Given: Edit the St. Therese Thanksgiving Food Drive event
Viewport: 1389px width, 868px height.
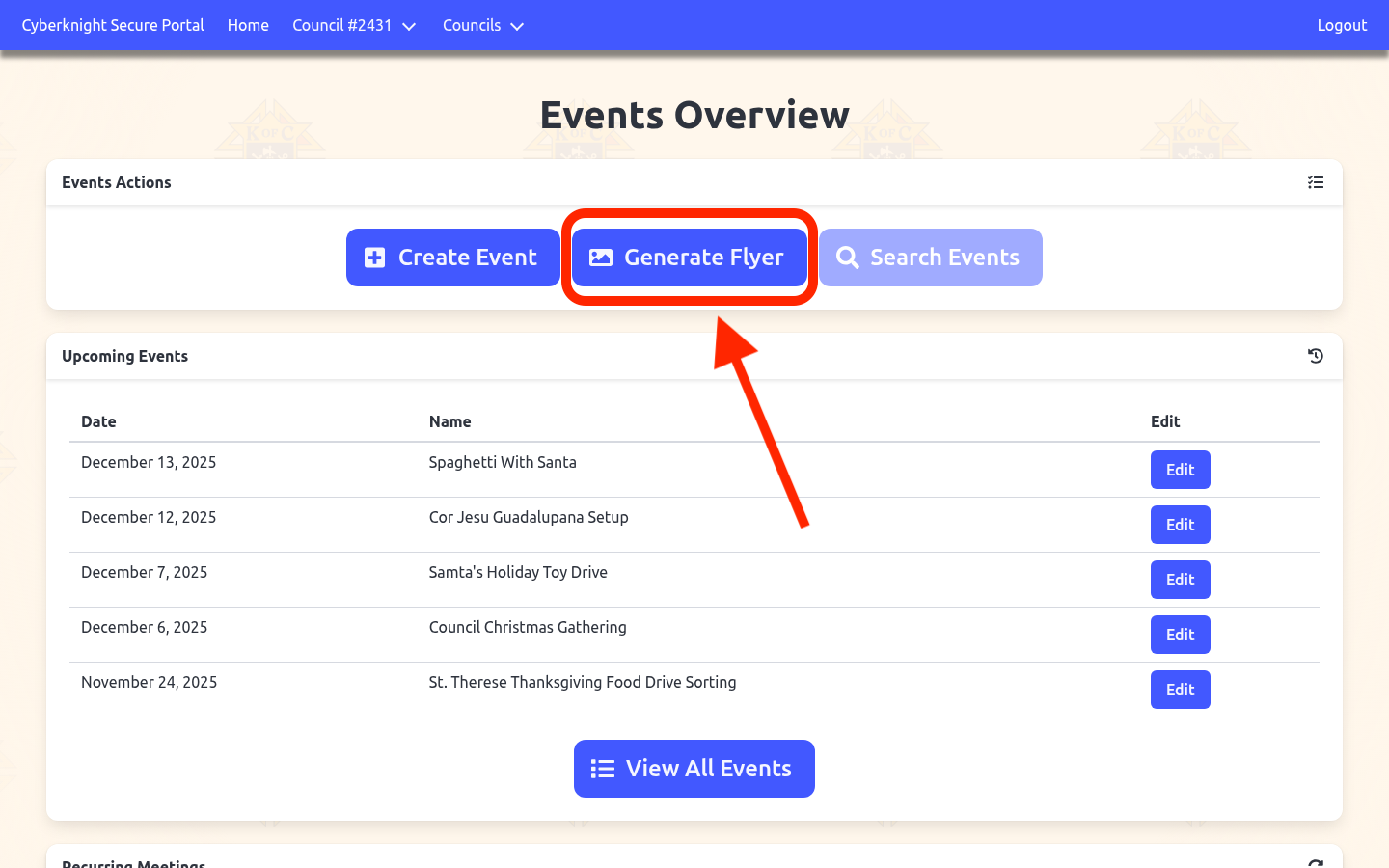Looking at the screenshot, I should pos(1180,690).
